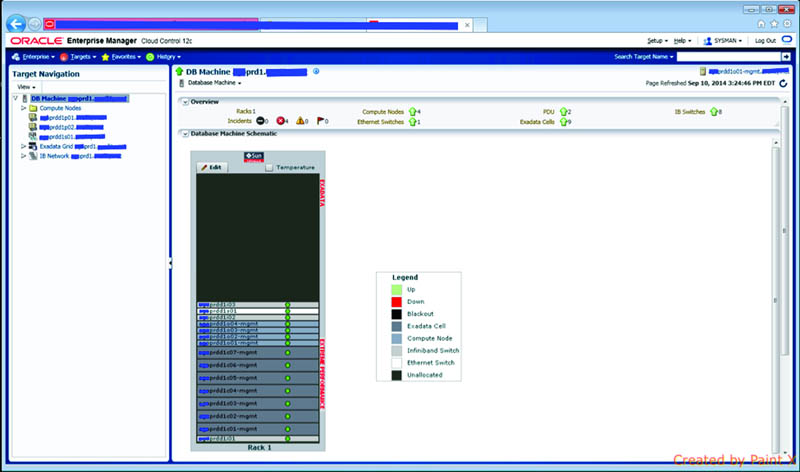Open the View dropdown in Target Navigation
The height and width of the screenshot is (472, 800).
[x=27, y=87]
